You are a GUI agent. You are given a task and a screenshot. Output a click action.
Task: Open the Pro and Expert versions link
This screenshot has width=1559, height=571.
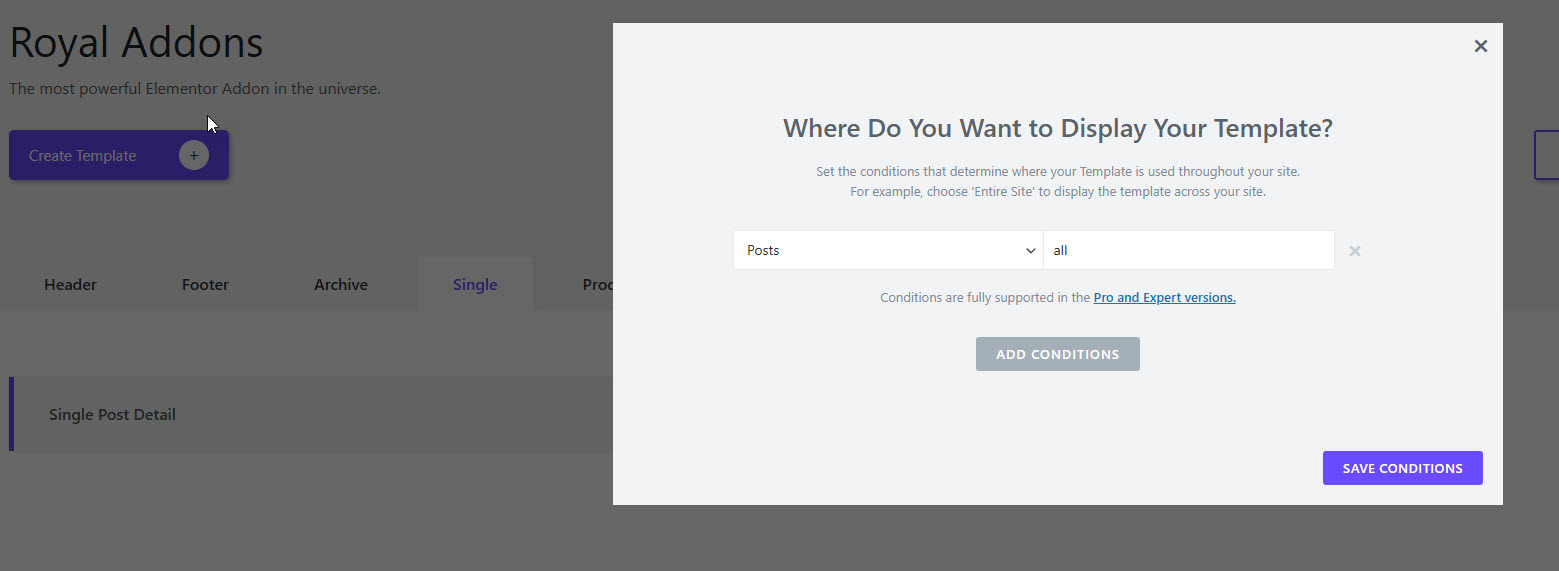[x=1164, y=297]
